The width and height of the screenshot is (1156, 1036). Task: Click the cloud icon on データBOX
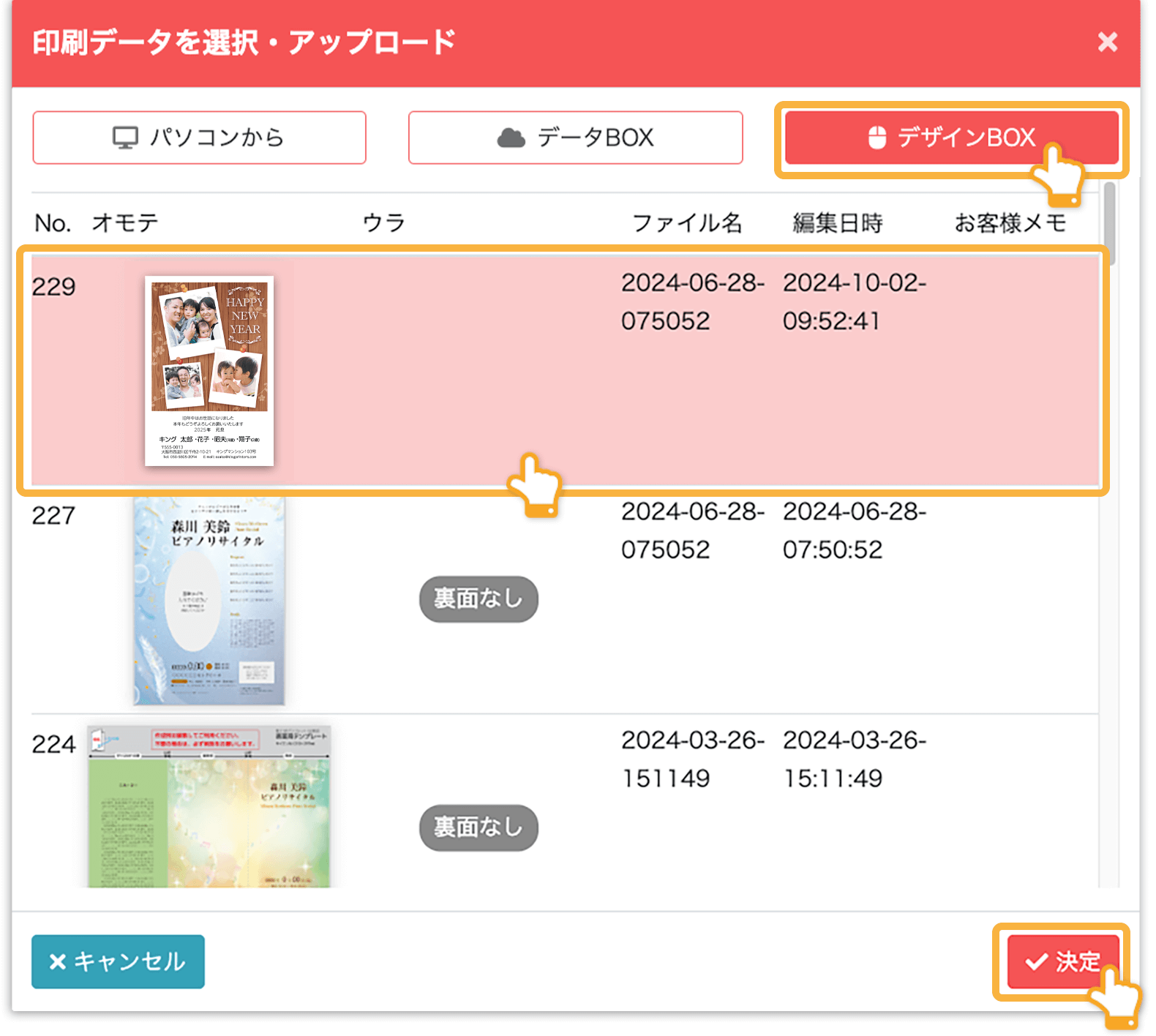[x=511, y=138]
